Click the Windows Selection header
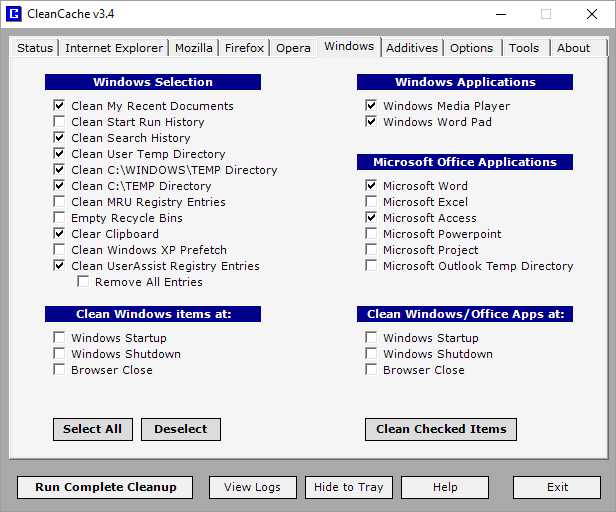The image size is (616, 512). coord(153,82)
